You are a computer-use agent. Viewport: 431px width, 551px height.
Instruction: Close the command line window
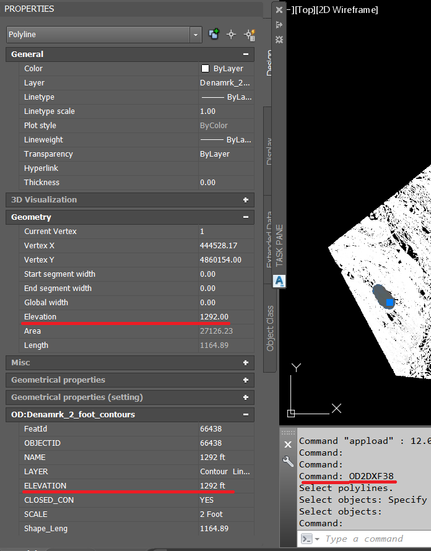pos(288,445)
